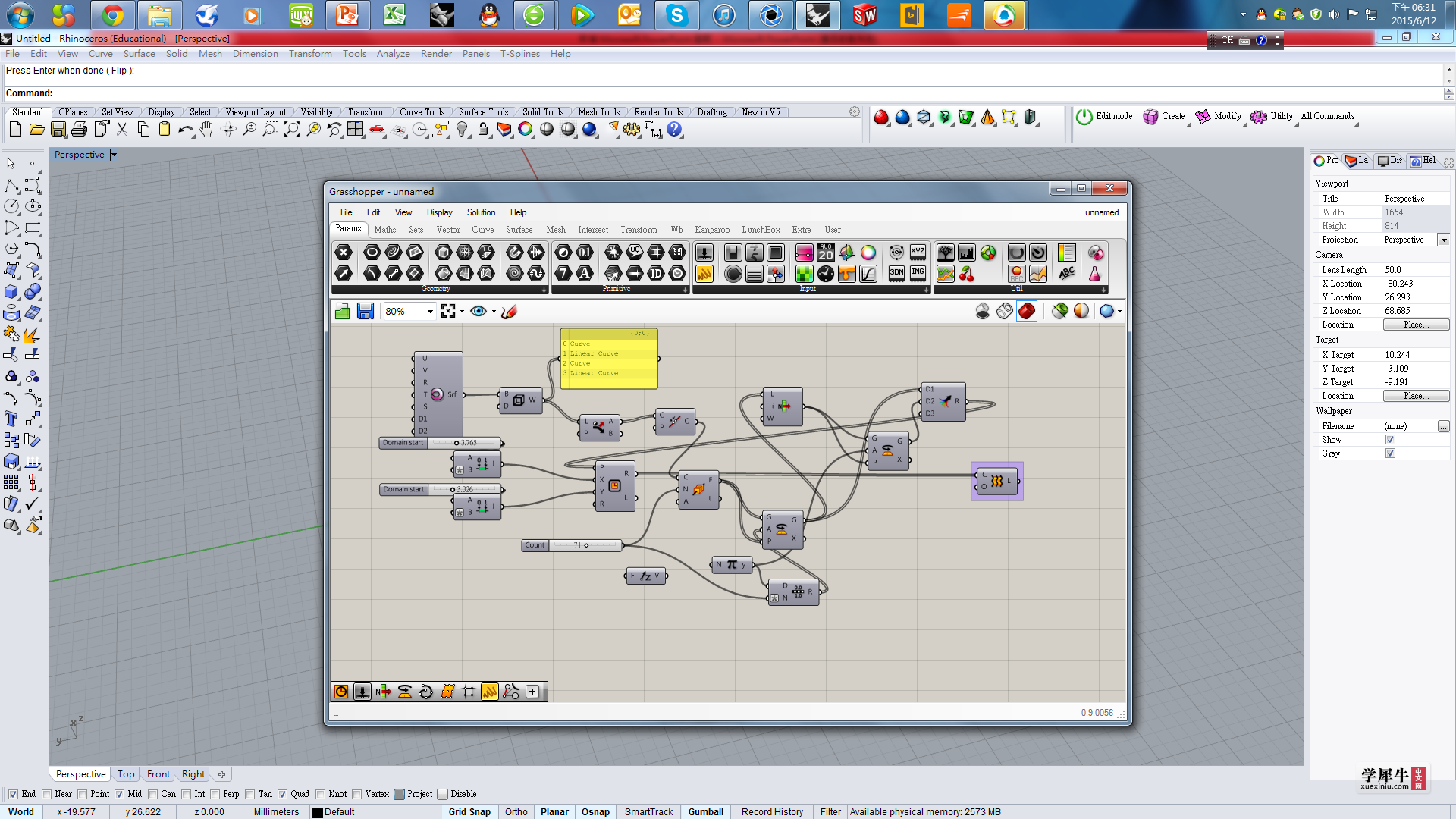Image resolution: width=1456 pixels, height=819 pixels.
Task: Expand the Util panel in Params tab
Action: click(x=1103, y=290)
